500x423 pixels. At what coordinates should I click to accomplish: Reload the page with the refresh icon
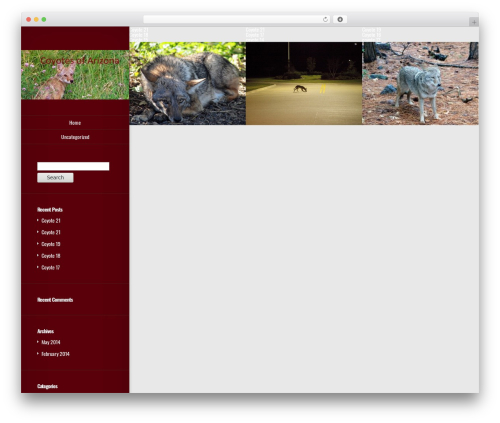[325, 20]
